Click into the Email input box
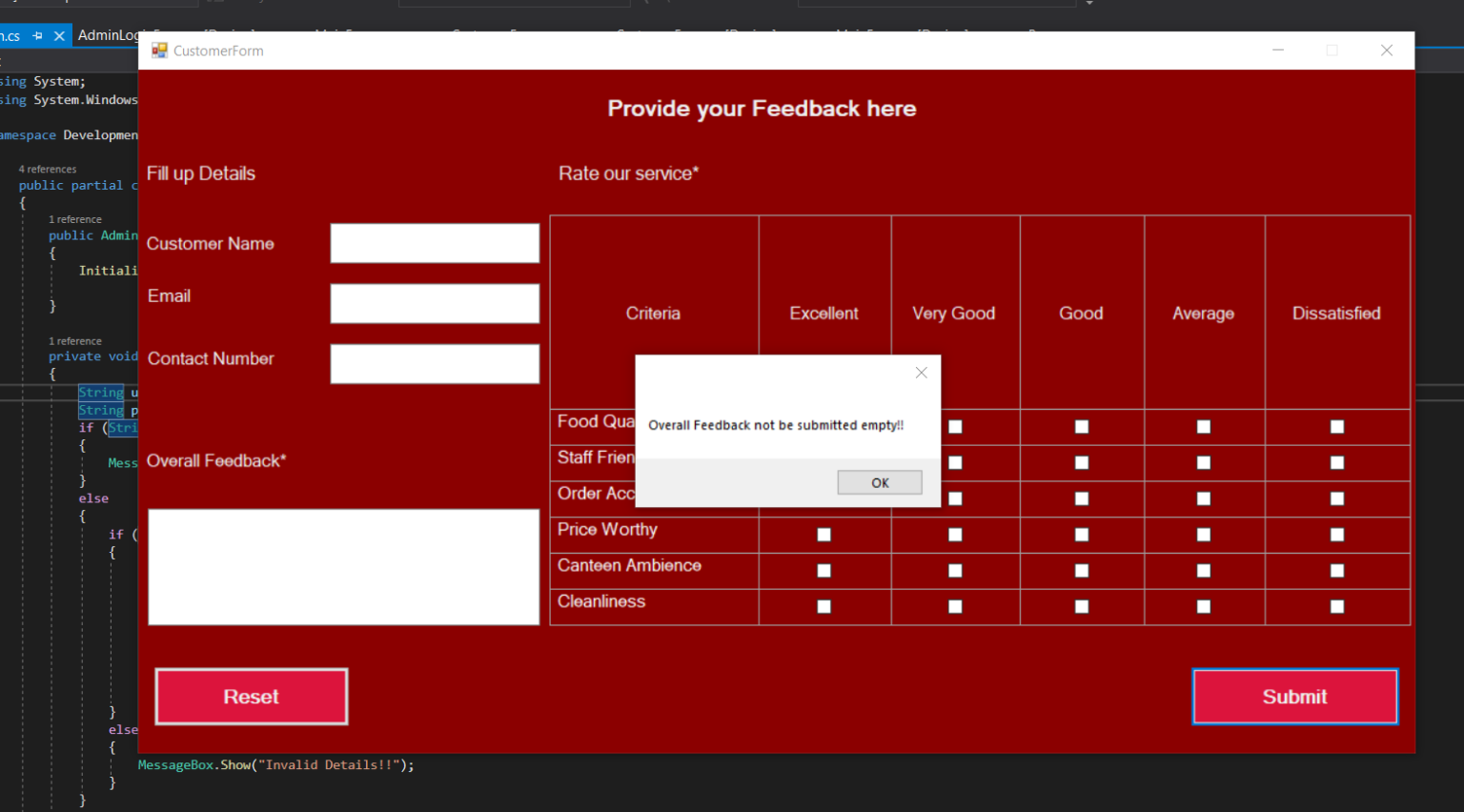 [x=435, y=304]
